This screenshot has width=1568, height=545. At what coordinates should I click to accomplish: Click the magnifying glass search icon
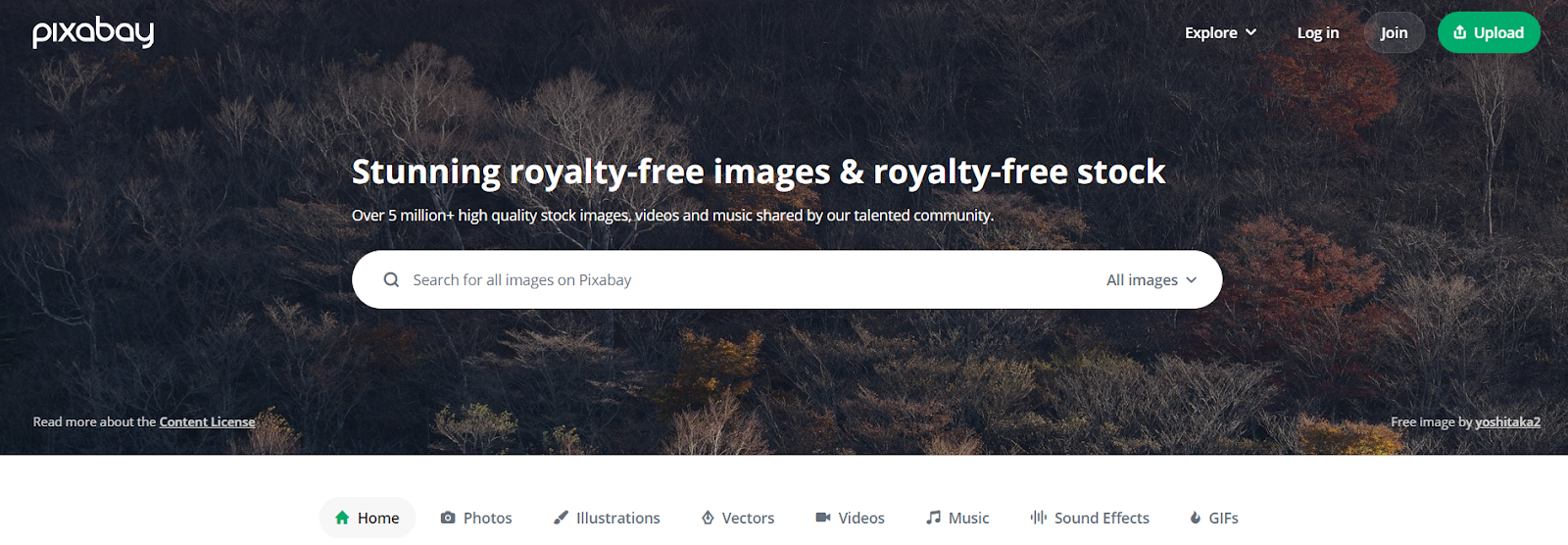click(391, 279)
